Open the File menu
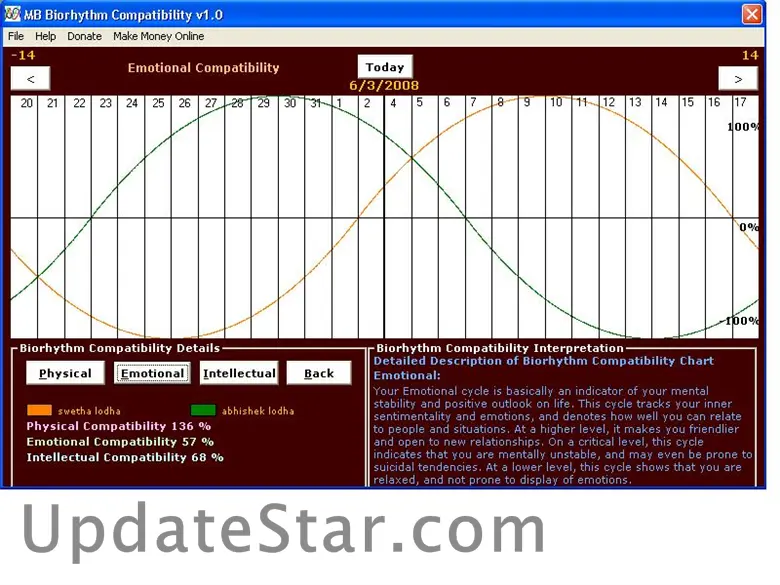The width and height of the screenshot is (780, 585). pyautogui.click(x=15, y=36)
